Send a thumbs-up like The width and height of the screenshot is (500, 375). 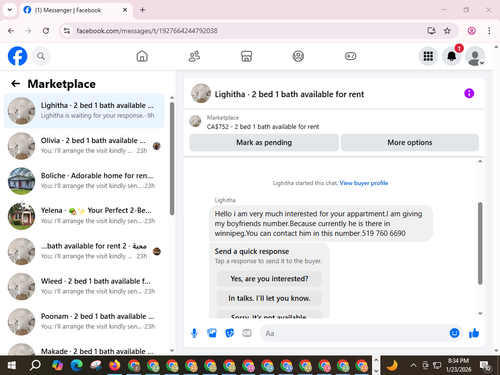pyautogui.click(x=474, y=333)
